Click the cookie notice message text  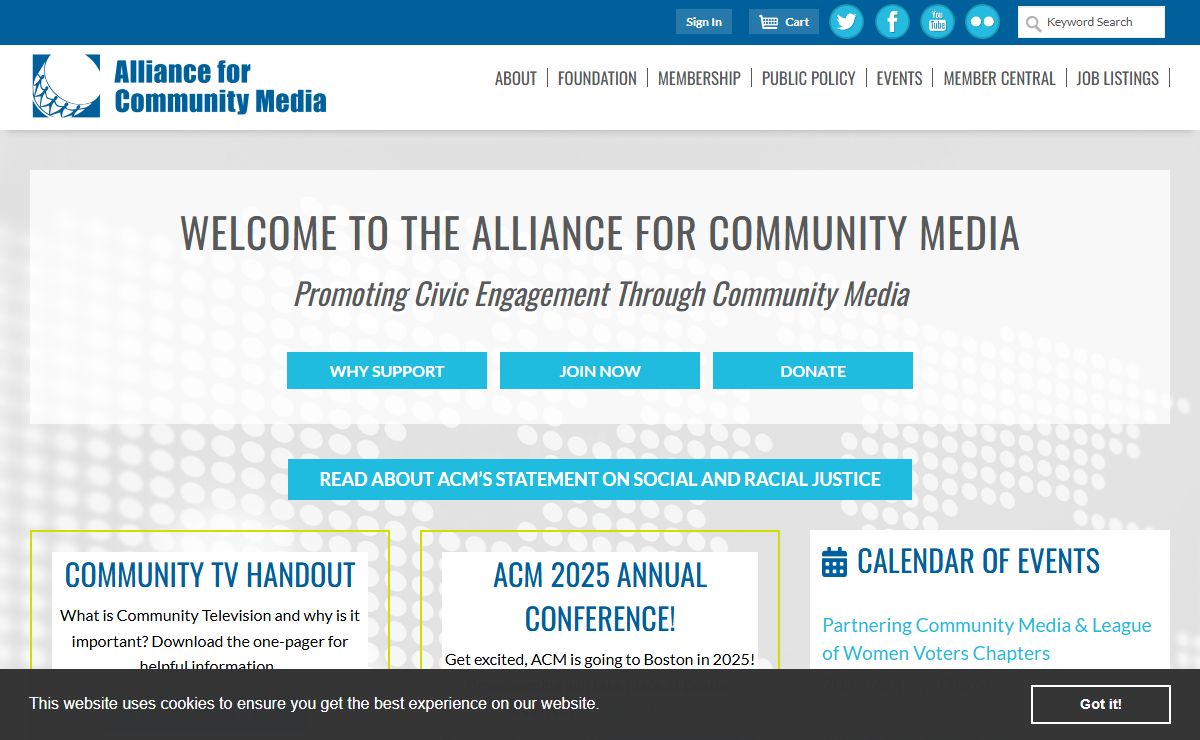[x=314, y=704]
